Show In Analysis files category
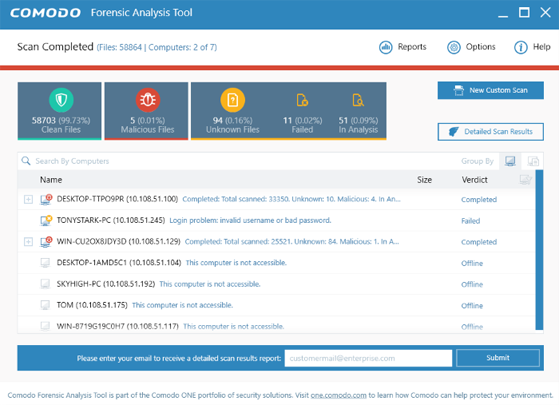Screen dimensions: 559x405 pyautogui.click(x=358, y=113)
